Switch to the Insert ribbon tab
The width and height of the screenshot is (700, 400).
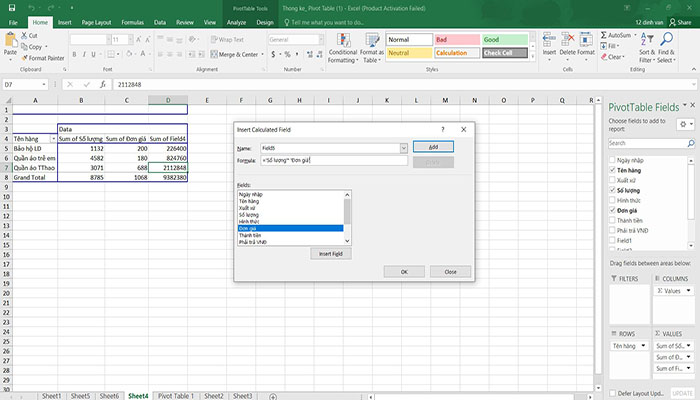pos(64,22)
